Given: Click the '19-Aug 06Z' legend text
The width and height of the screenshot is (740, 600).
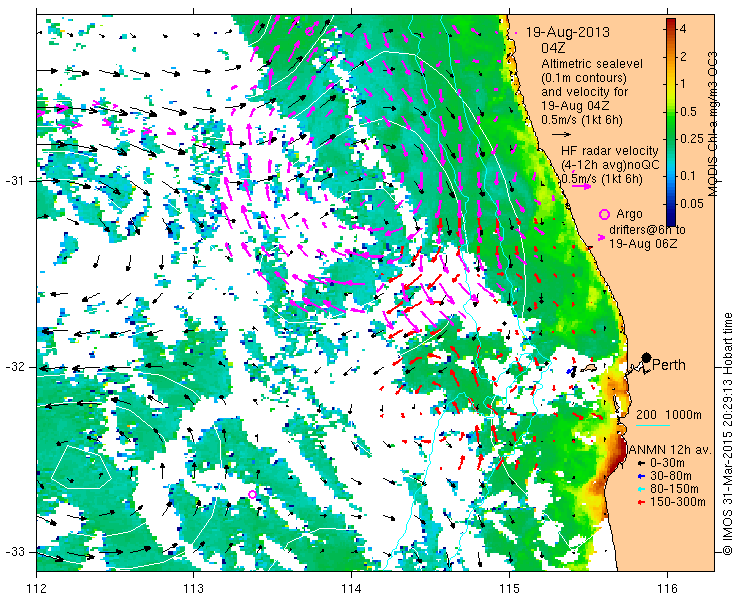Looking at the screenshot, I should click(x=643, y=244).
